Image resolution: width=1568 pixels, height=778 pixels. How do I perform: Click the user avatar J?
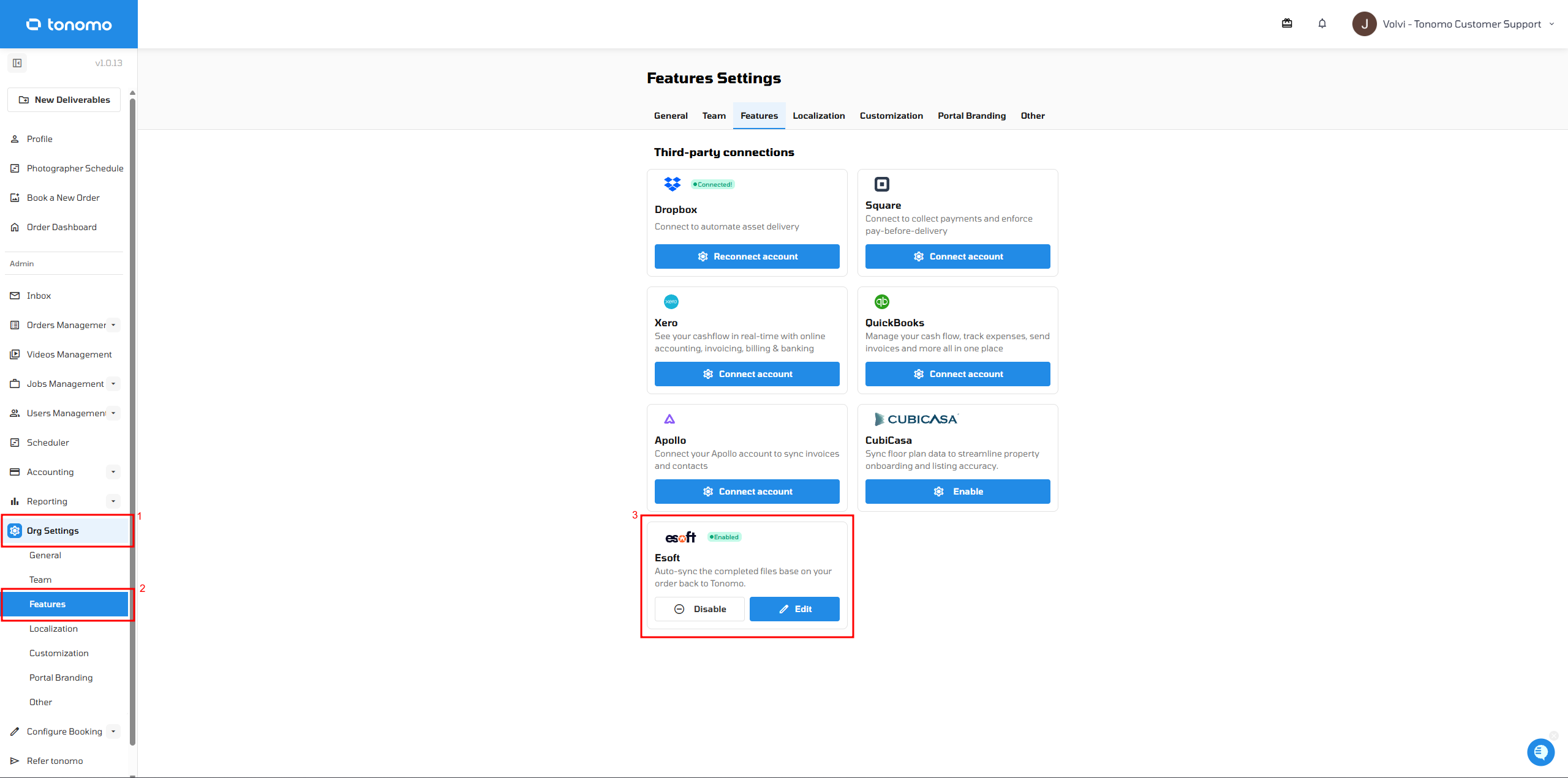click(x=1364, y=24)
